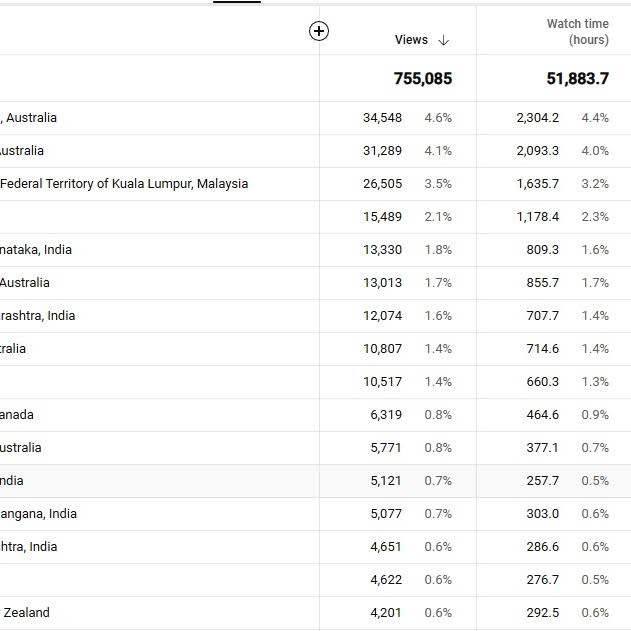Click the Views column header
Image resolution: width=631 pixels, height=631 pixels.
411,40
